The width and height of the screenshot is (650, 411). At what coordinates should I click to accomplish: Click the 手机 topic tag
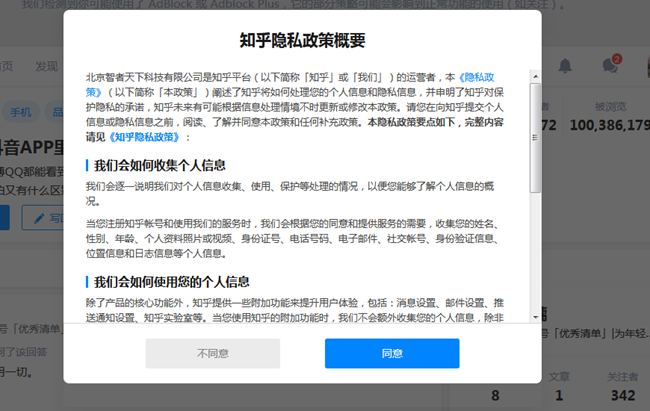pyautogui.click(x=20, y=112)
